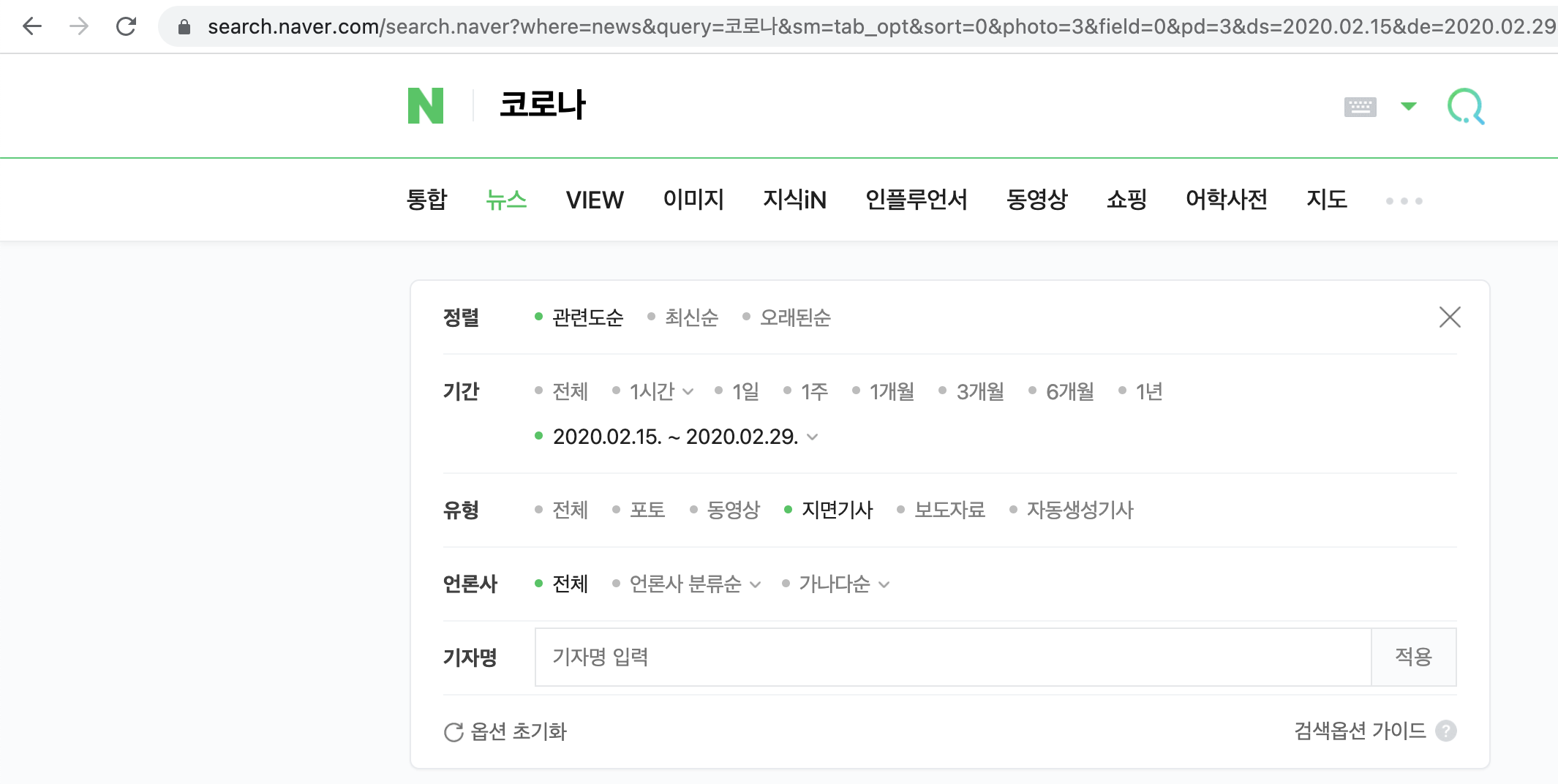Select the 포토 type option
This screenshot has height=784, width=1558.
point(647,510)
